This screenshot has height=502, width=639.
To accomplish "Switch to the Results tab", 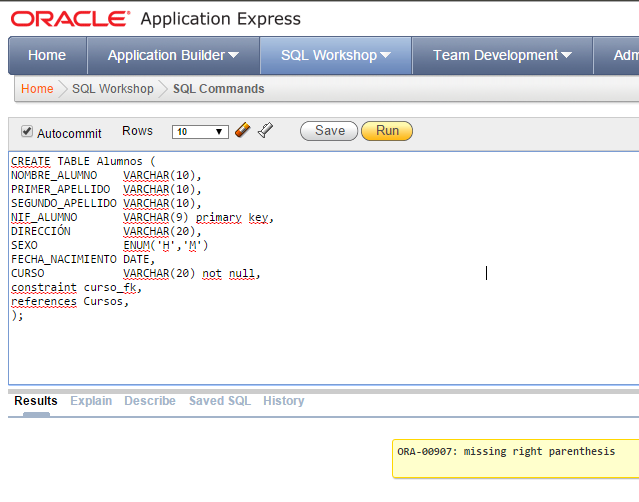I will (x=36, y=401).
